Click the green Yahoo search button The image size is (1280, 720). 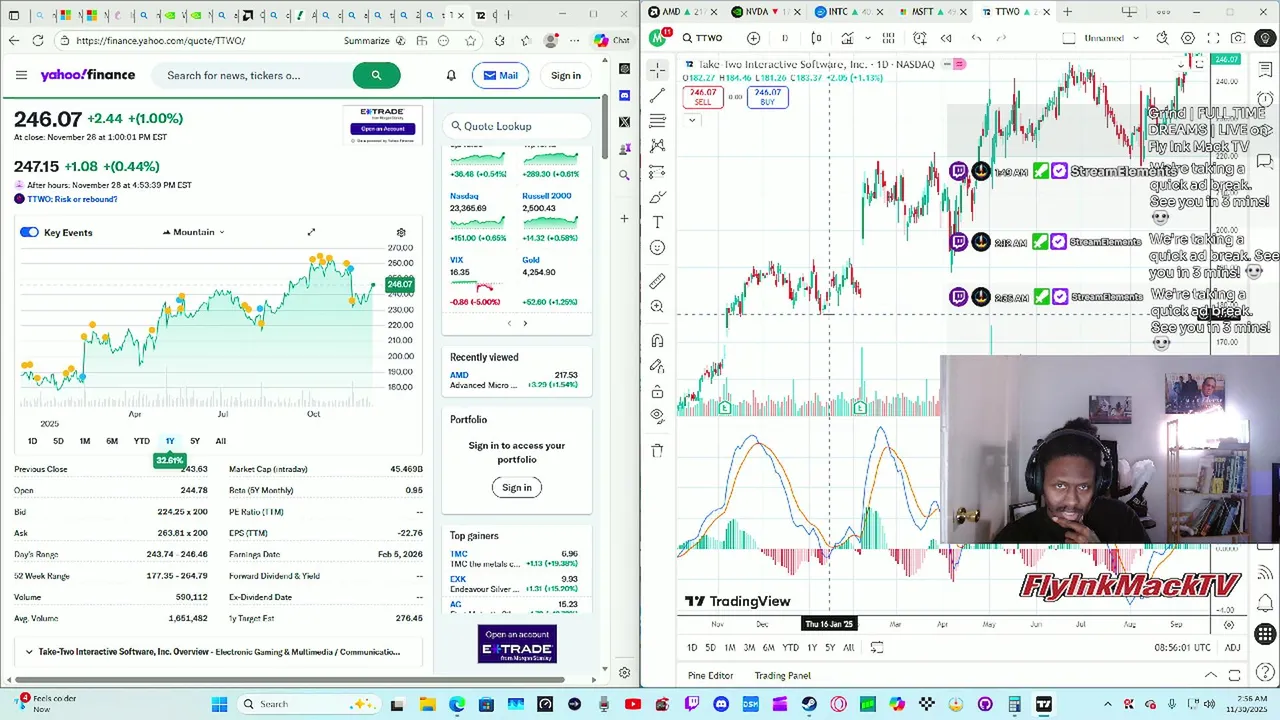(376, 75)
